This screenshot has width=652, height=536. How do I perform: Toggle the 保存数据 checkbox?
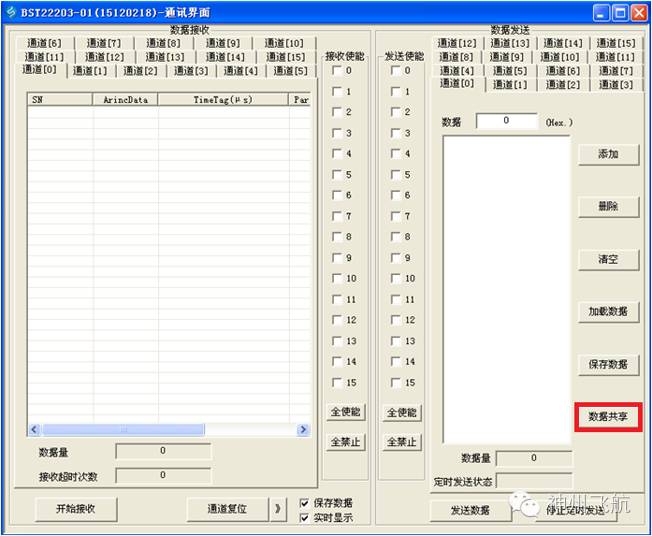tap(304, 503)
